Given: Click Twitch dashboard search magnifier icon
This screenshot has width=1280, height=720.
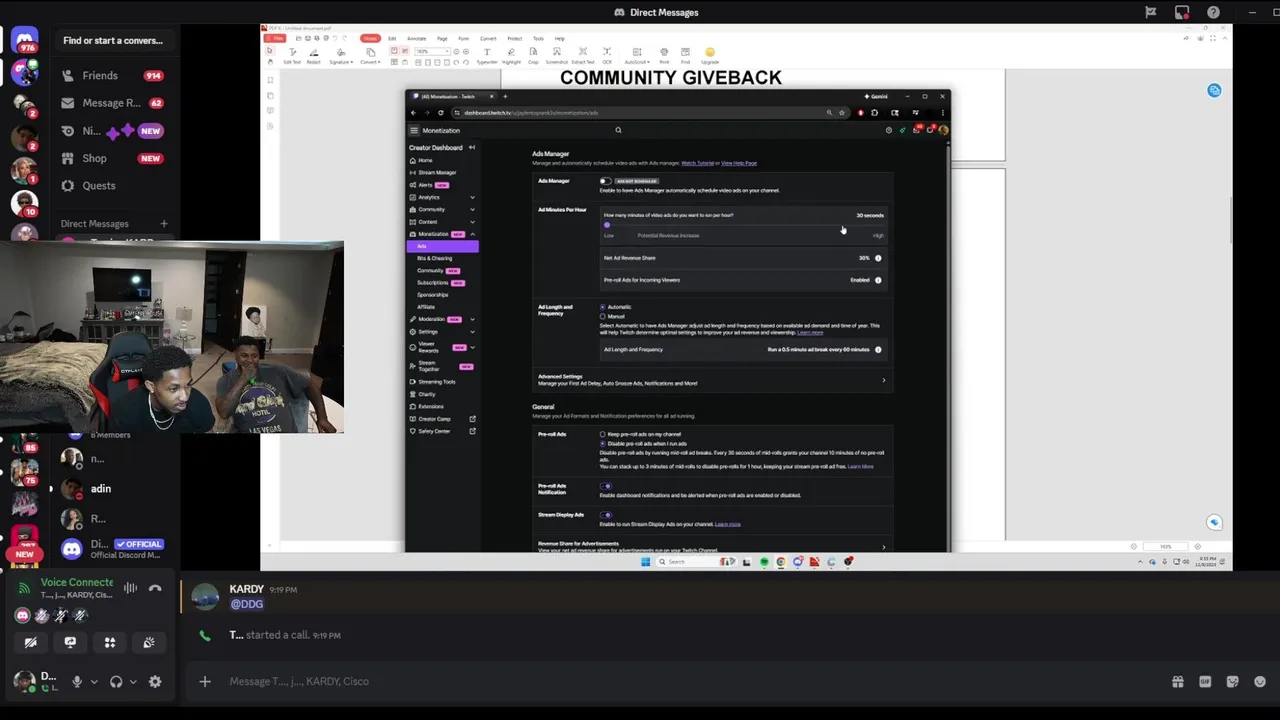Looking at the screenshot, I should (618, 130).
